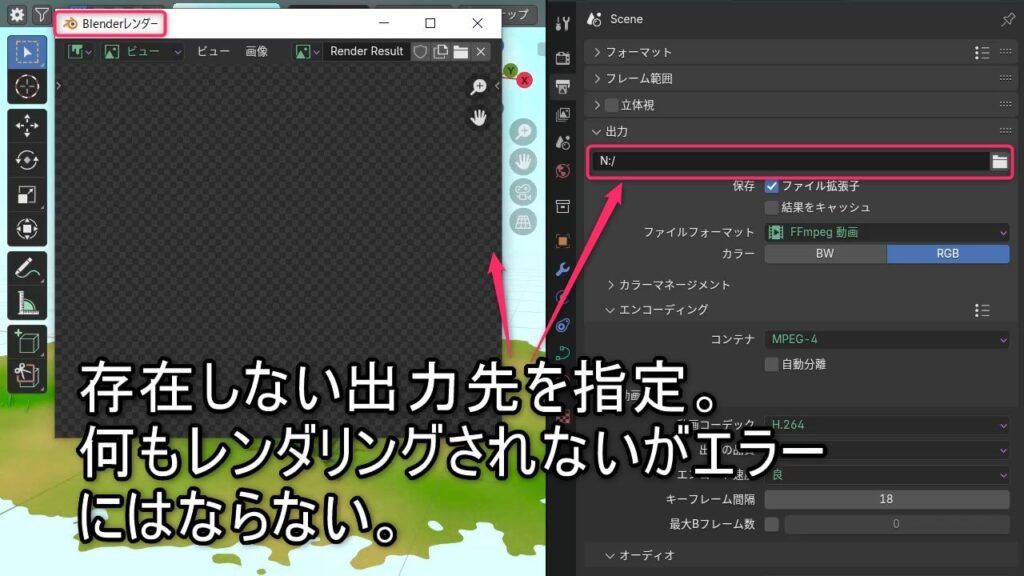
Task: Open the エンコーディング presets list icon
Action: tap(982, 310)
